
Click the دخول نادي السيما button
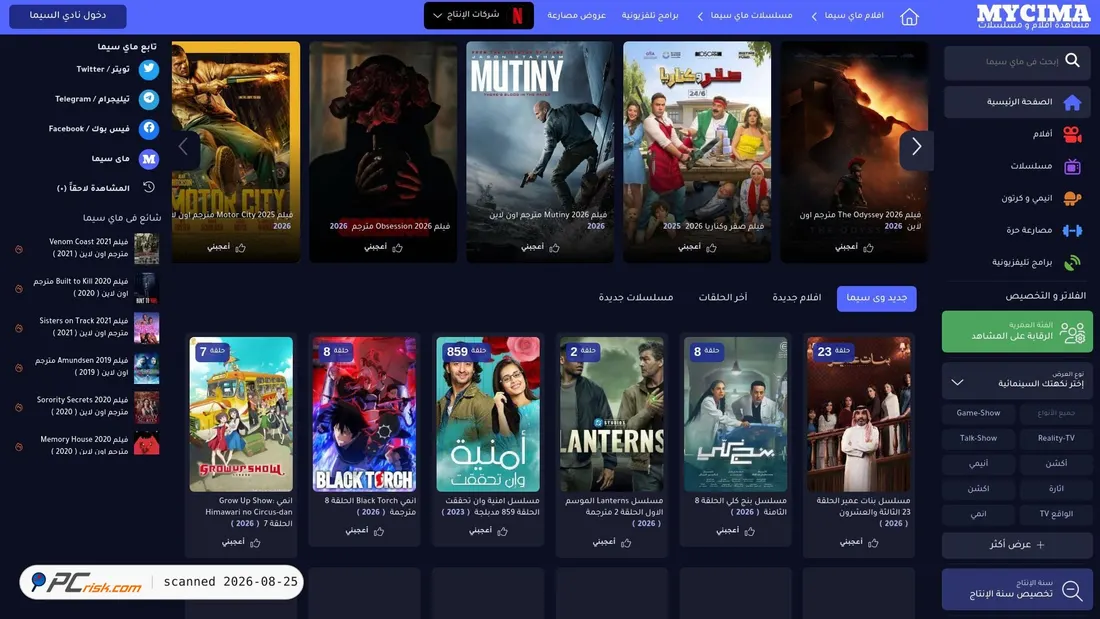pos(67,15)
